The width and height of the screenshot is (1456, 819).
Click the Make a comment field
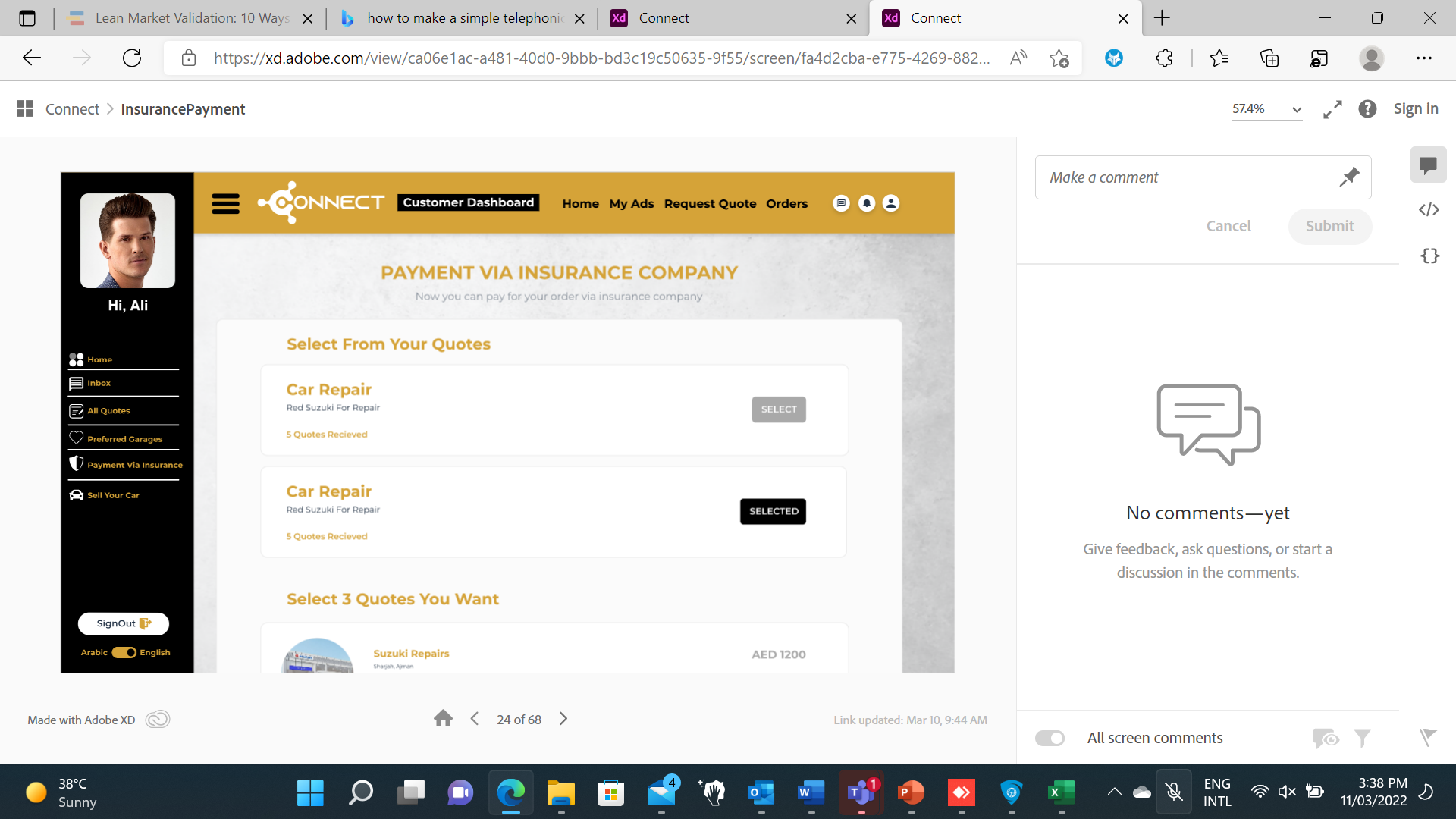[x=1183, y=177]
